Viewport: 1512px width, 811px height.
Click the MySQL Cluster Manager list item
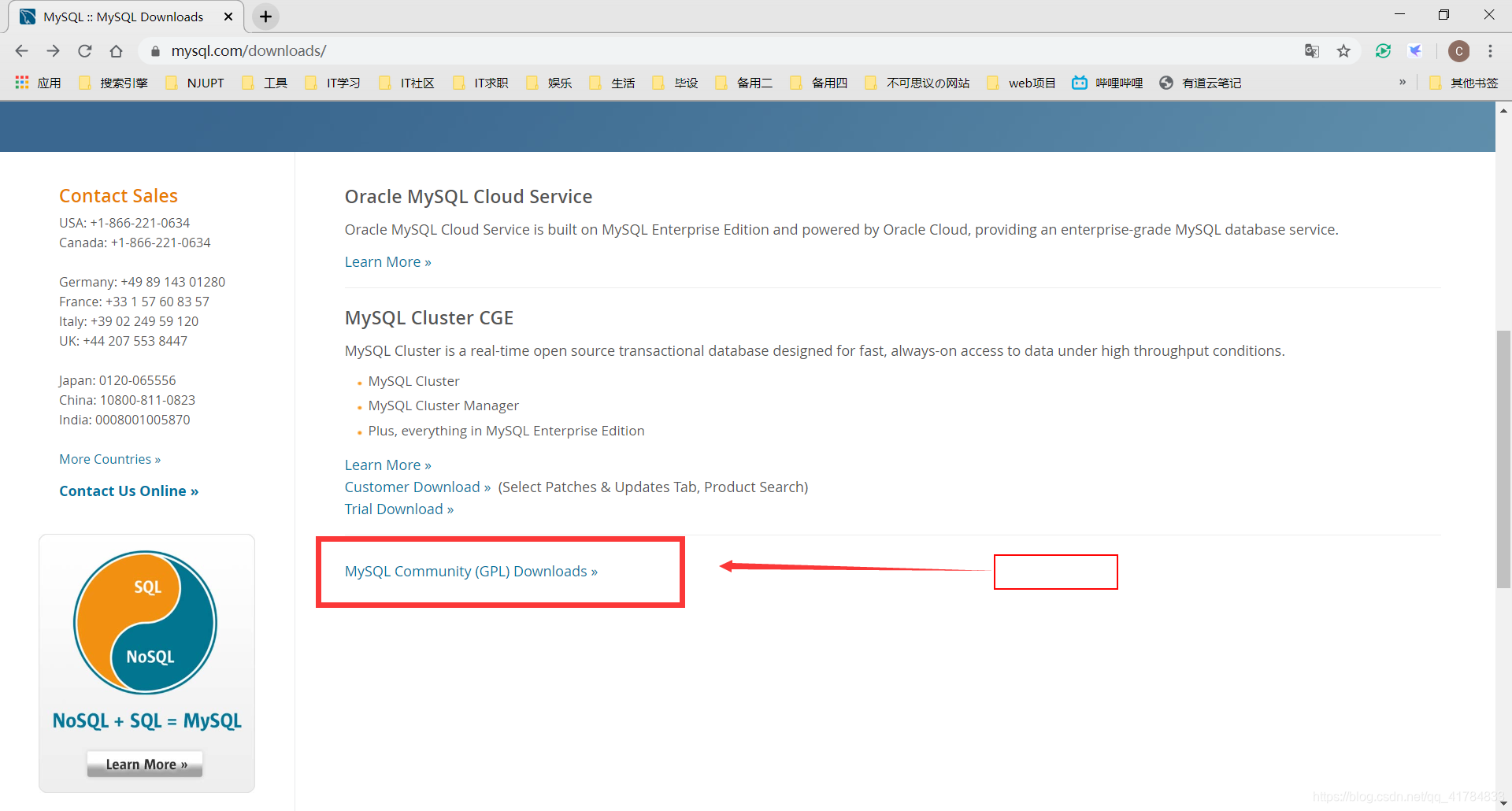tap(443, 406)
